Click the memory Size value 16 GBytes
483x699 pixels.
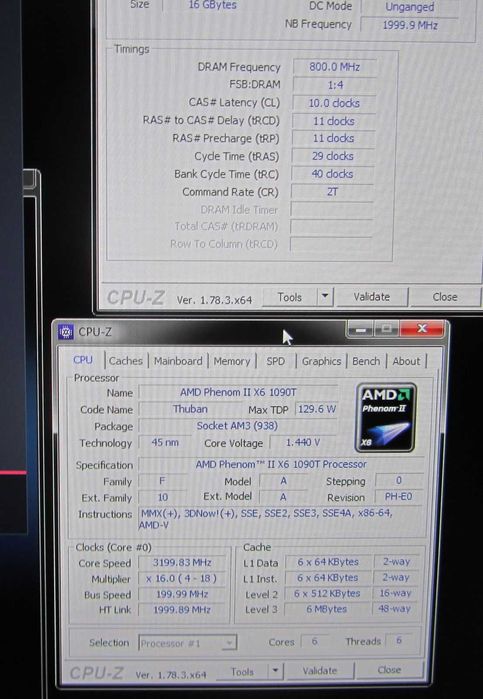[x=212, y=5]
